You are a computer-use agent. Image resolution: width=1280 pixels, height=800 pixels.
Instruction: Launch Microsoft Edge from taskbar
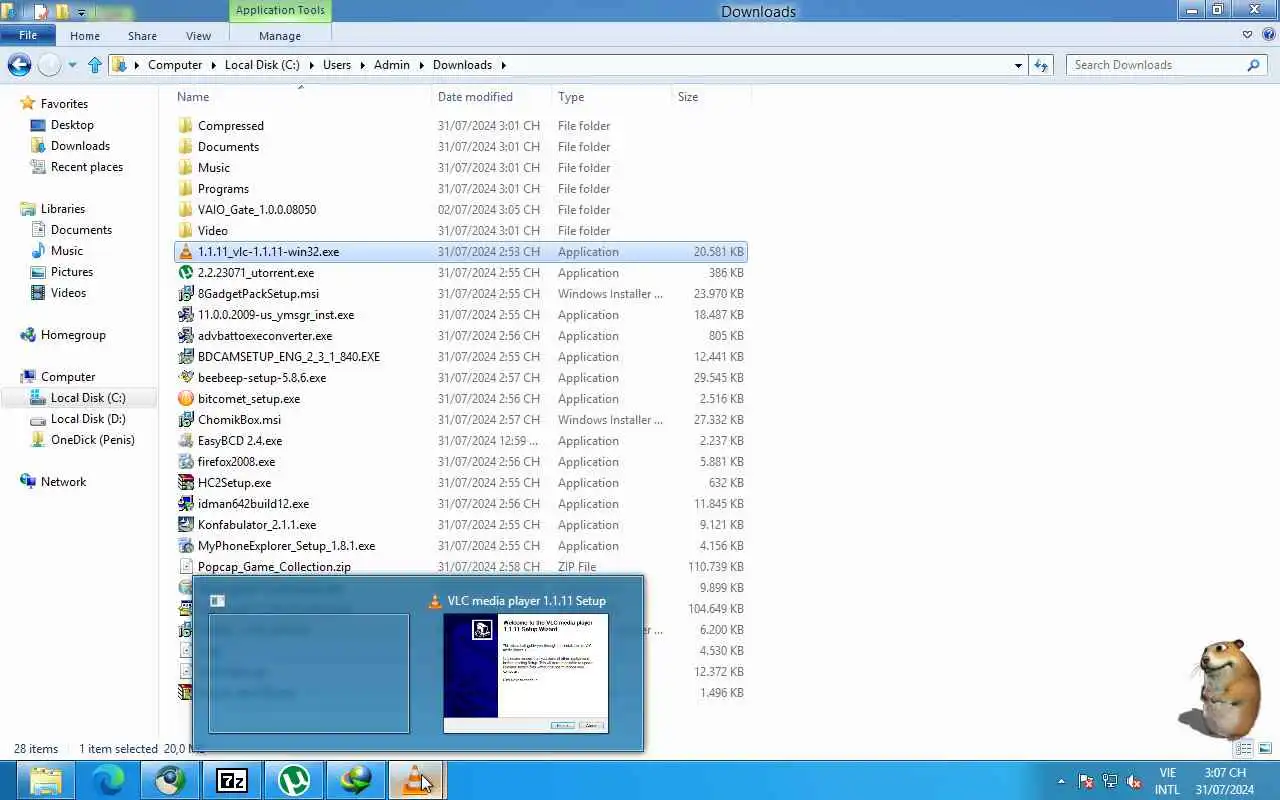(107, 780)
